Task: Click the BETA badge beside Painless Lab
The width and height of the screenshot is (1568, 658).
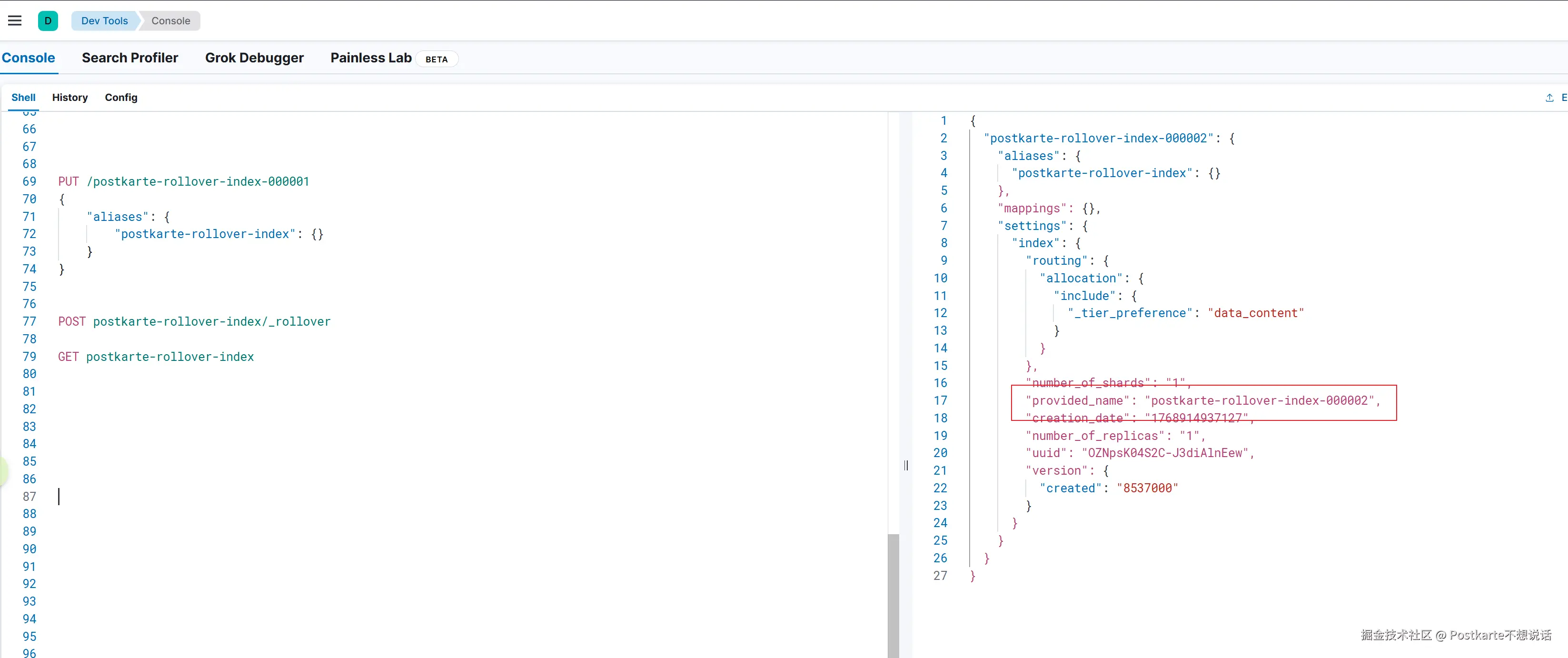Action: pyautogui.click(x=436, y=59)
